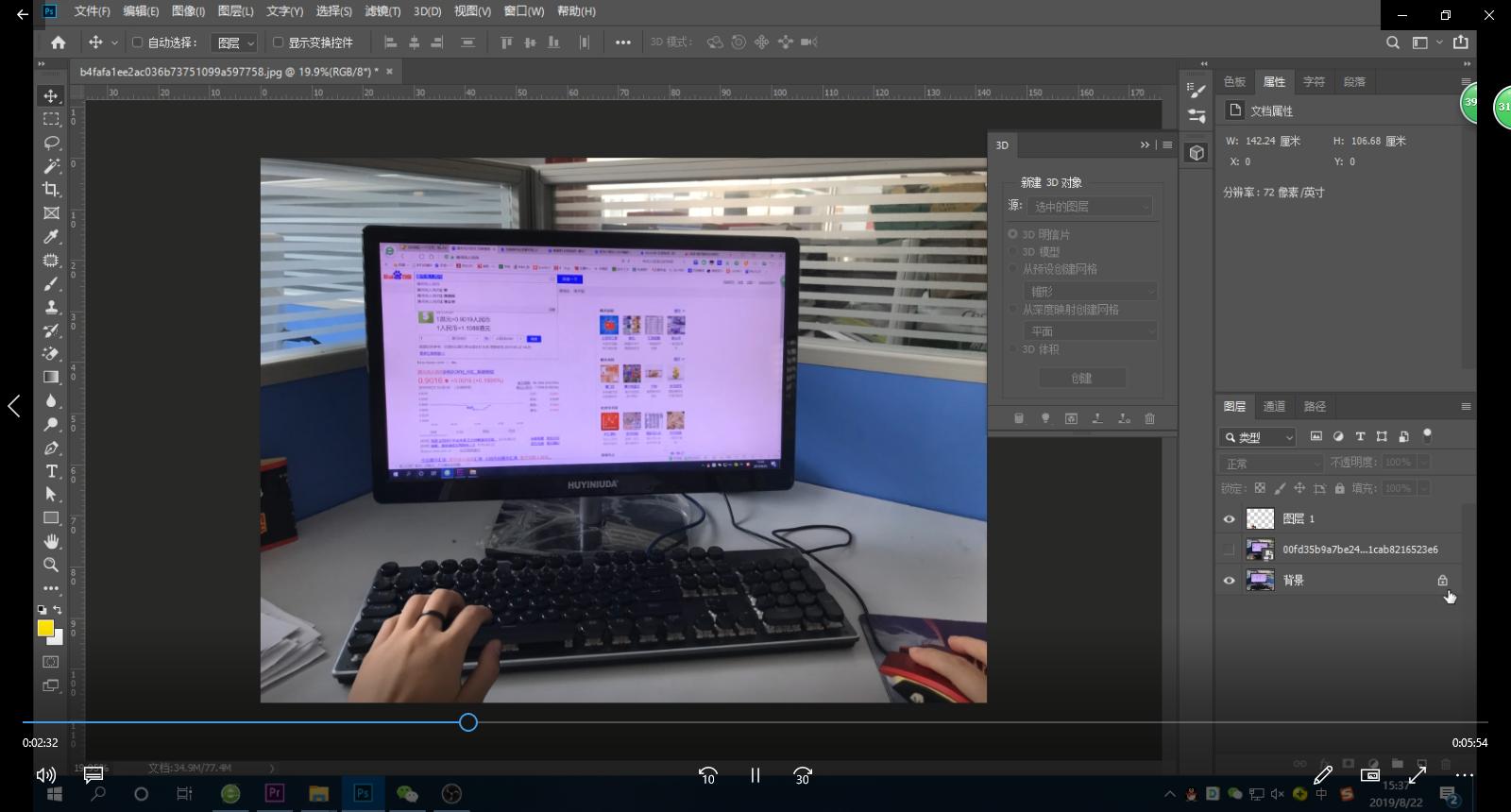This screenshot has height=812, width=1511.
Task: Delete item with 3D panel trash icon
Action: coord(1149,418)
